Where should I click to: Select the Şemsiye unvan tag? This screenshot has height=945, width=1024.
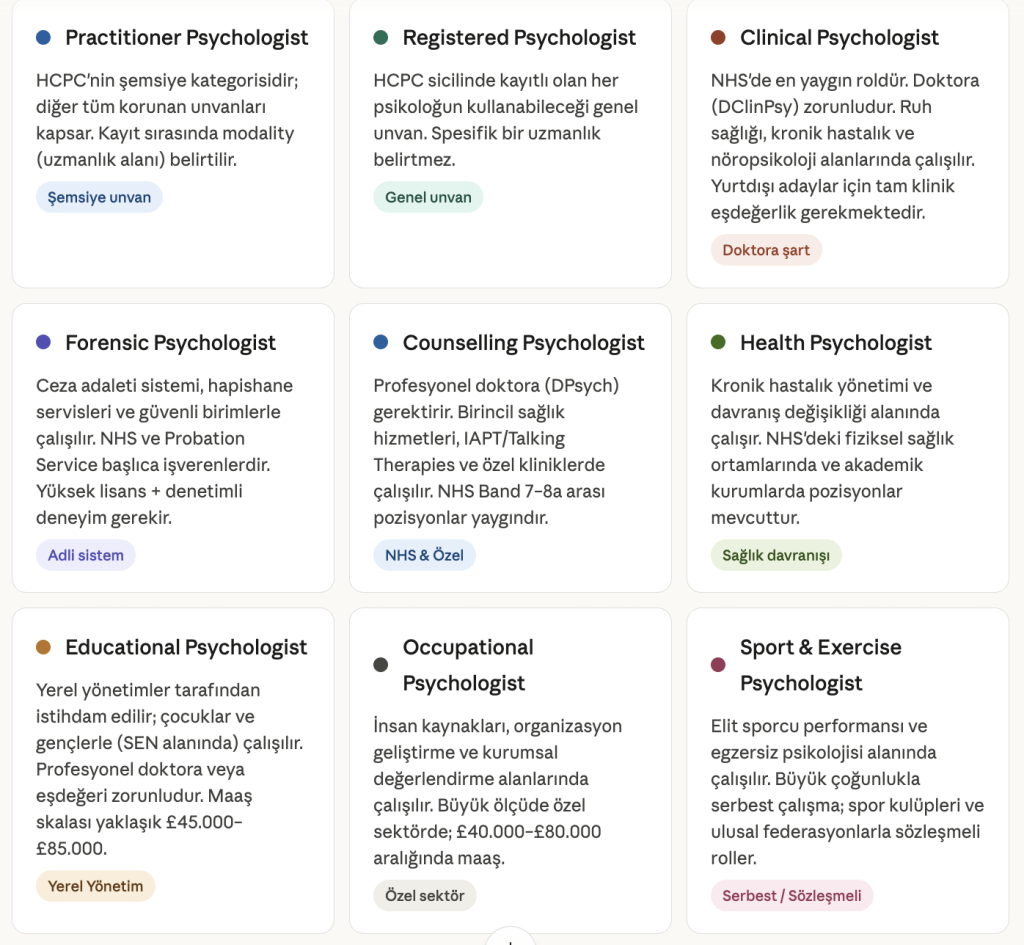pyautogui.click(x=99, y=197)
